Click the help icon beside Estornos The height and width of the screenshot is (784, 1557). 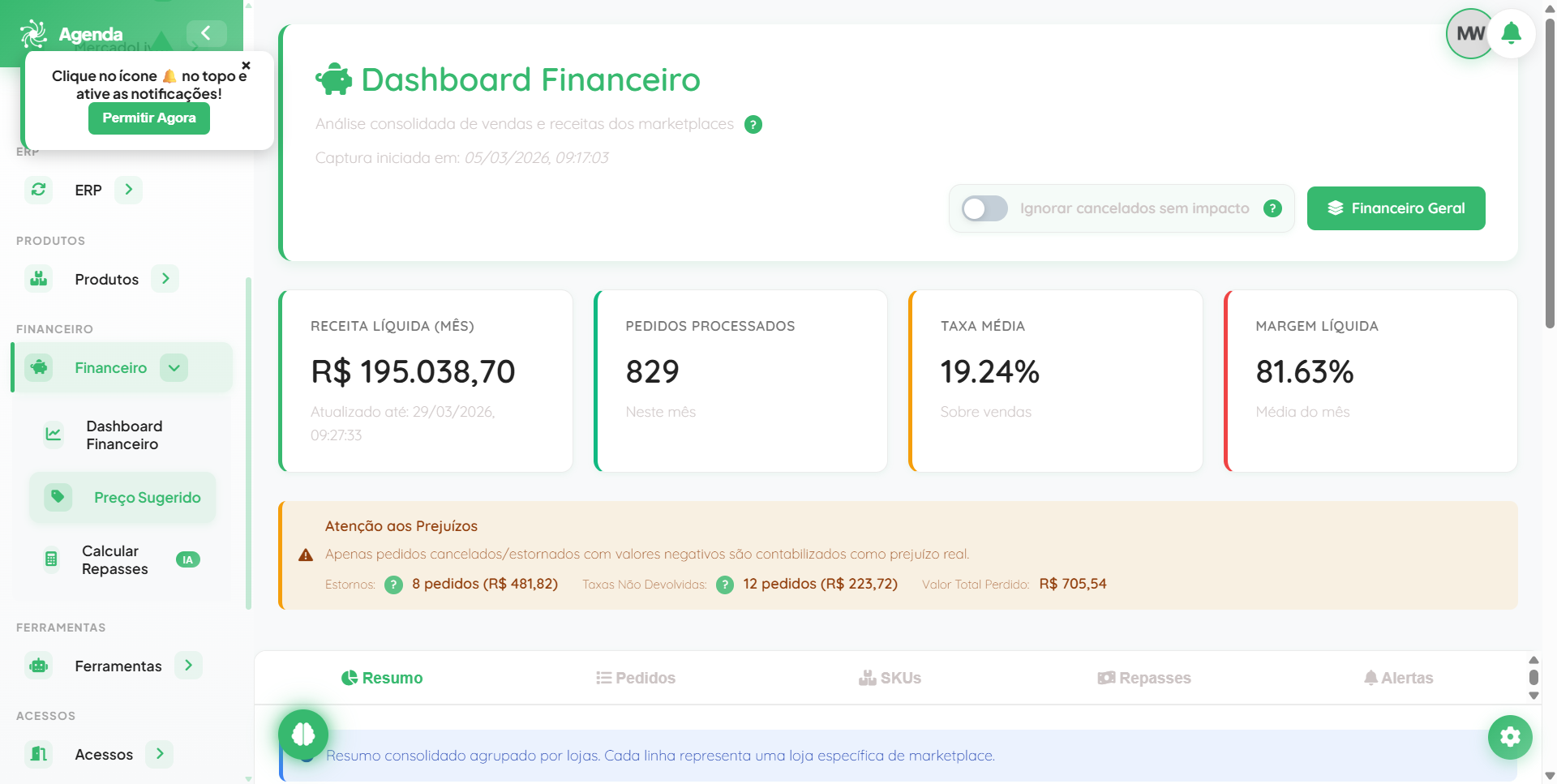(393, 585)
